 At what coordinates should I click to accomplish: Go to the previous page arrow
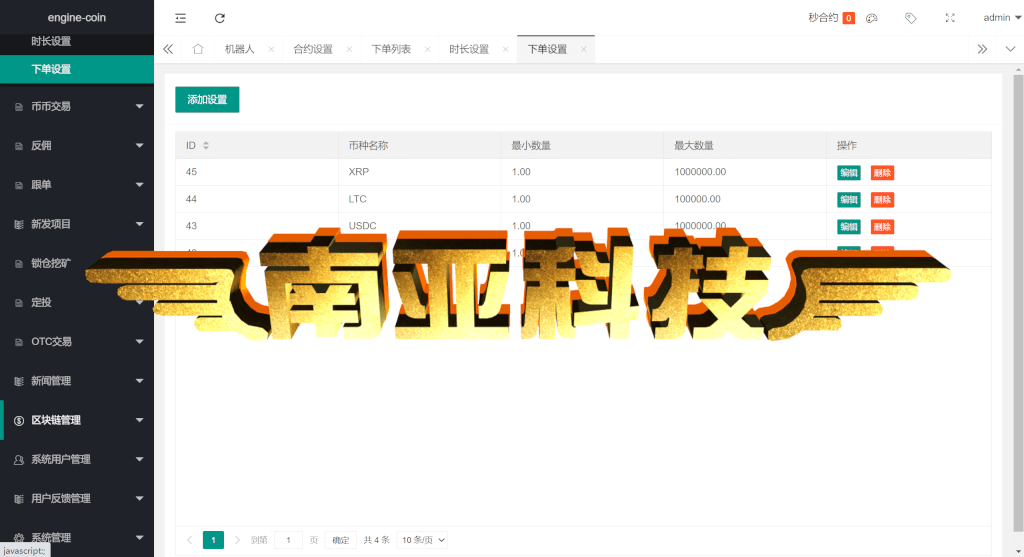click(189, 540)
